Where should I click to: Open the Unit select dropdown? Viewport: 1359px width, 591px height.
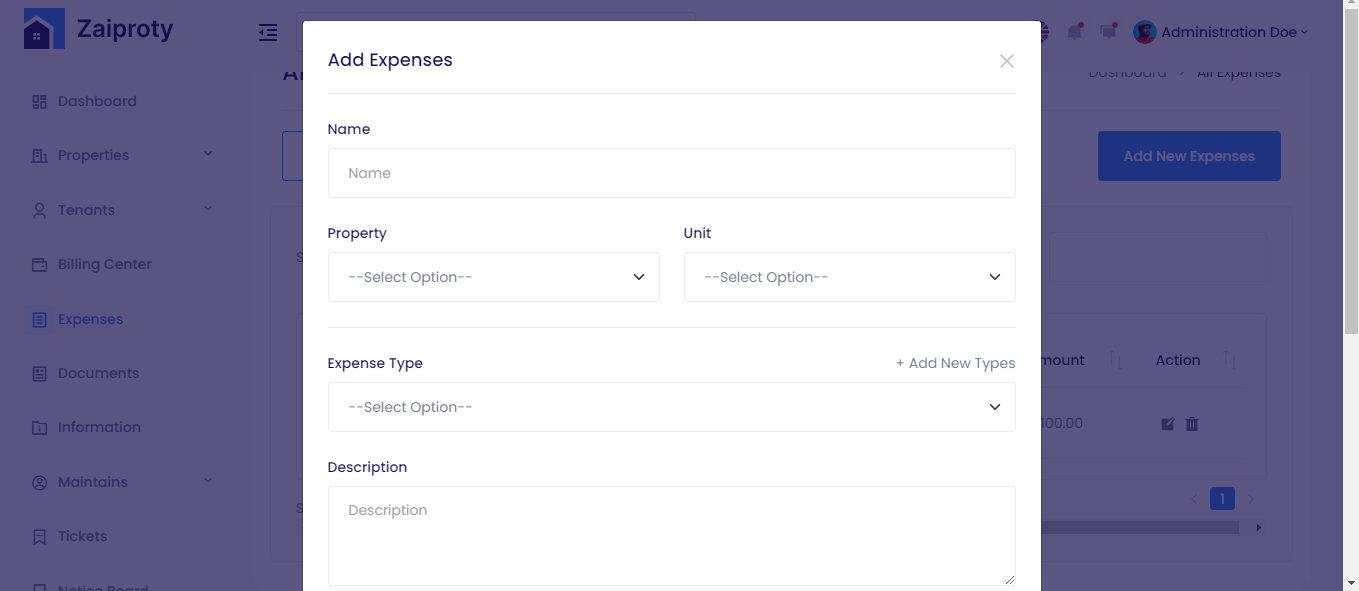coord(849,277)
